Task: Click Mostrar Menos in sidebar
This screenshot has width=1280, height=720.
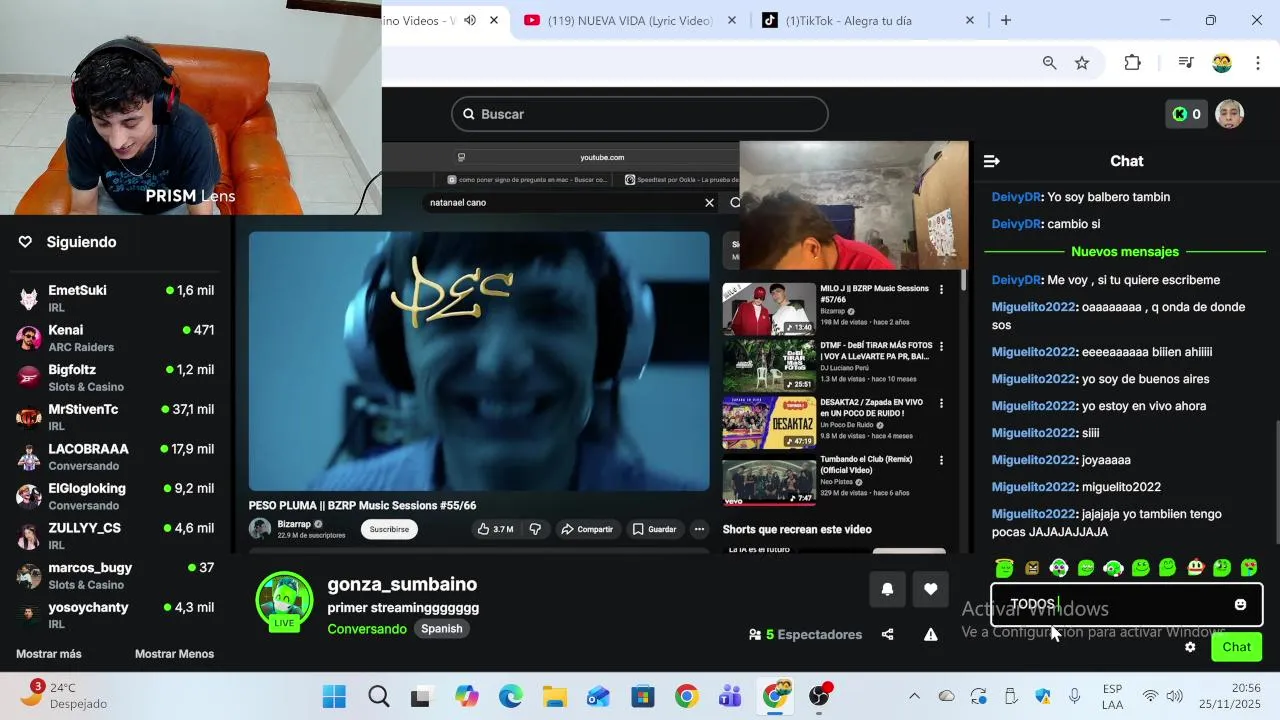Action: pos(174,654)
